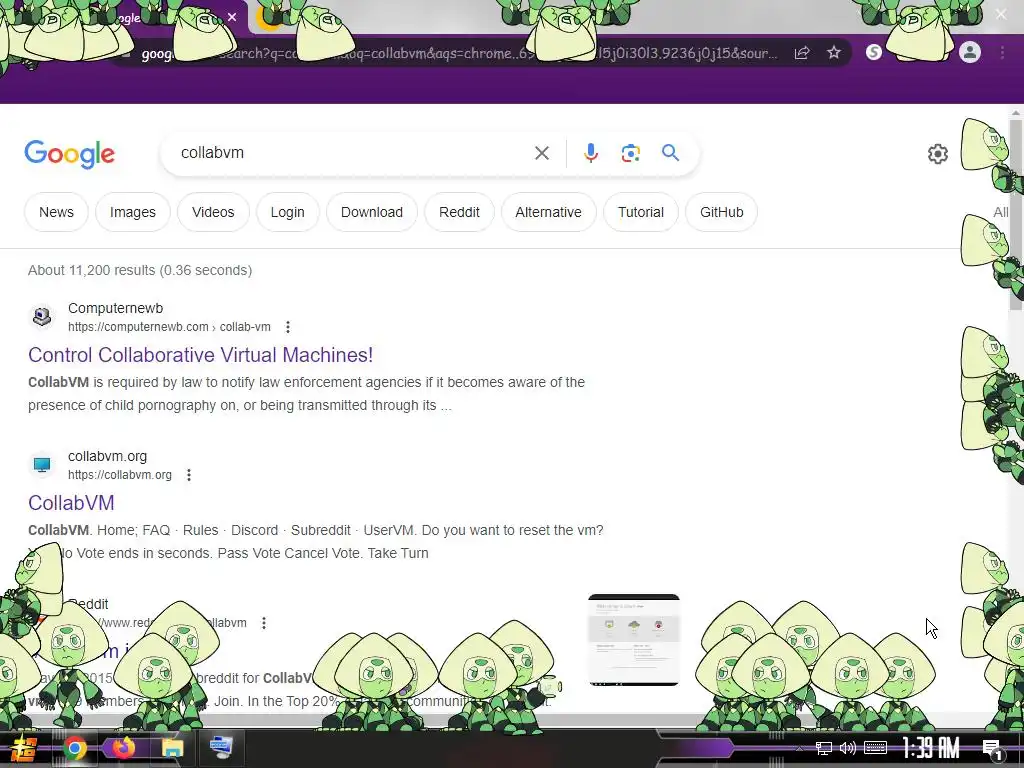Open the Reddit result preview thumbnail
Image resolution: width=1024 pixels, height=768 pixels.
[x=633, y=640]
